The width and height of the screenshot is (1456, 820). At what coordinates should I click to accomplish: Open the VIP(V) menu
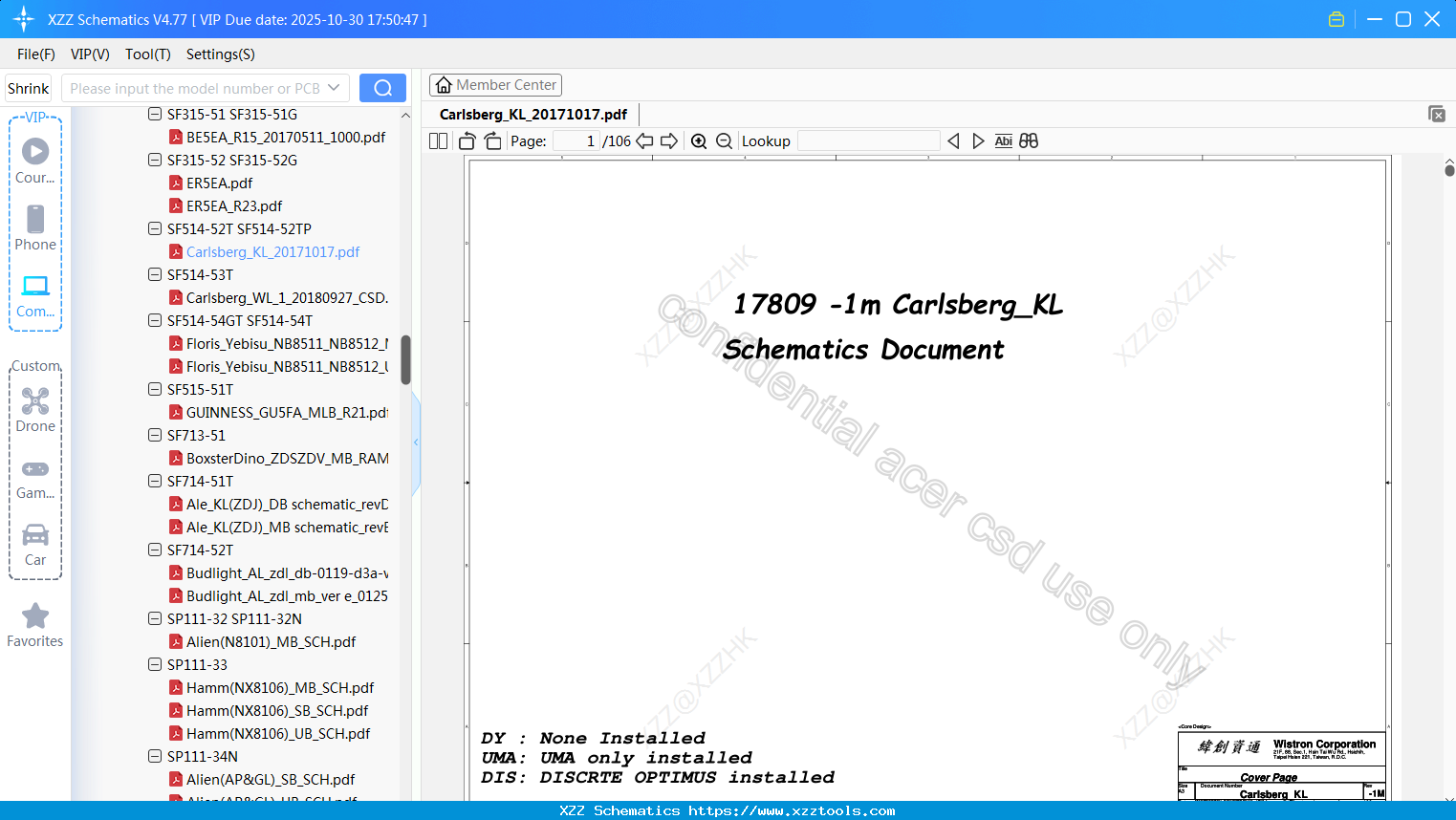(x=90, y=54)
